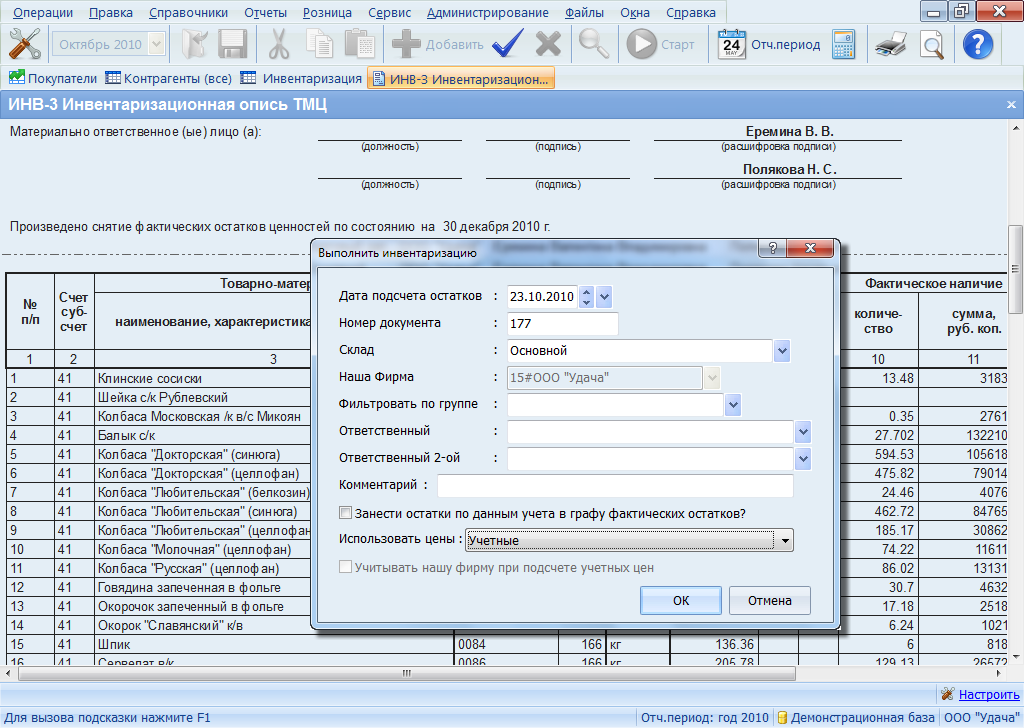Open the Справочники menu

[188, 13]
